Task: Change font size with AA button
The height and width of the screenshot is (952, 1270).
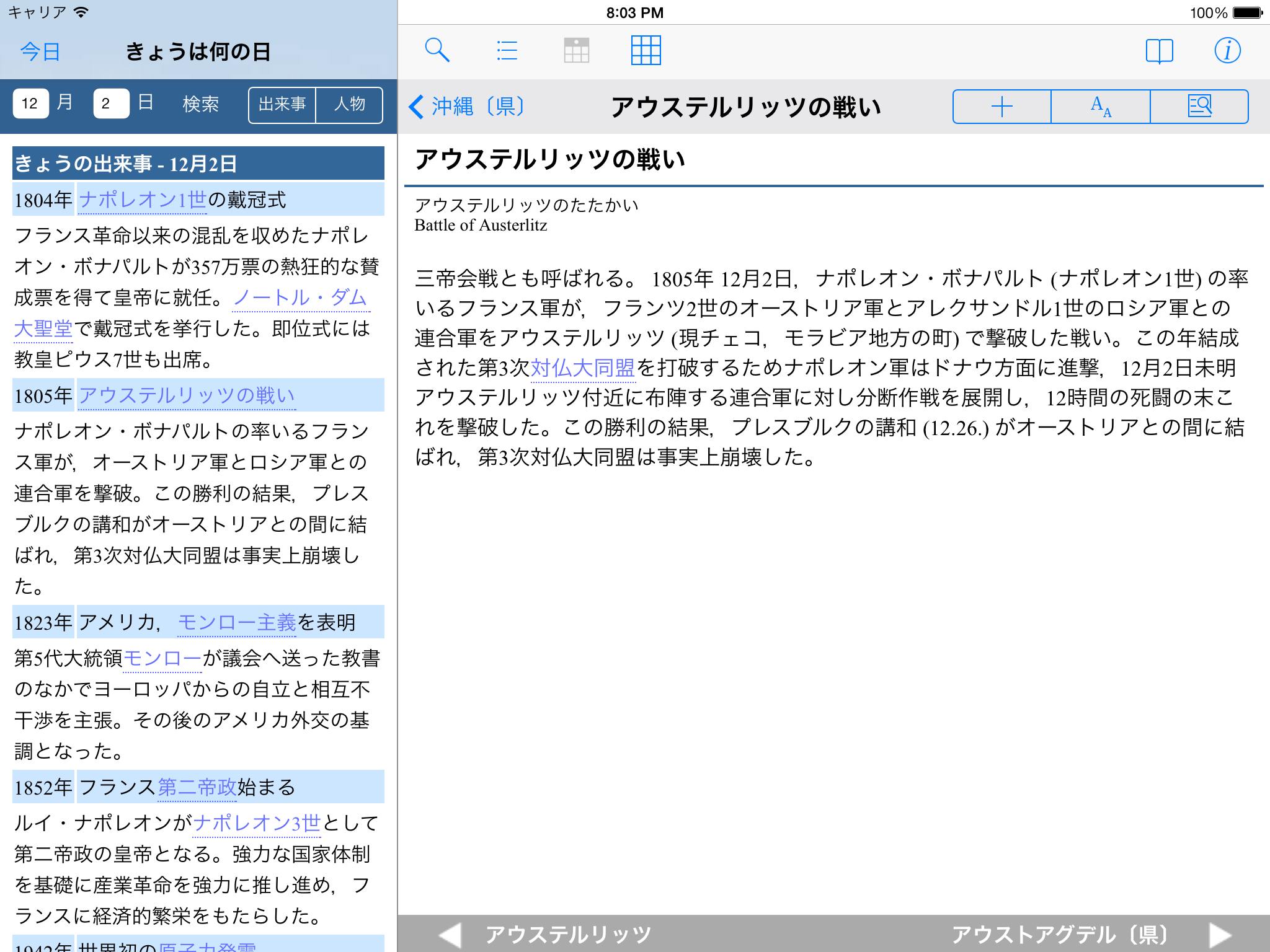Action: (x=1101, y=107)
